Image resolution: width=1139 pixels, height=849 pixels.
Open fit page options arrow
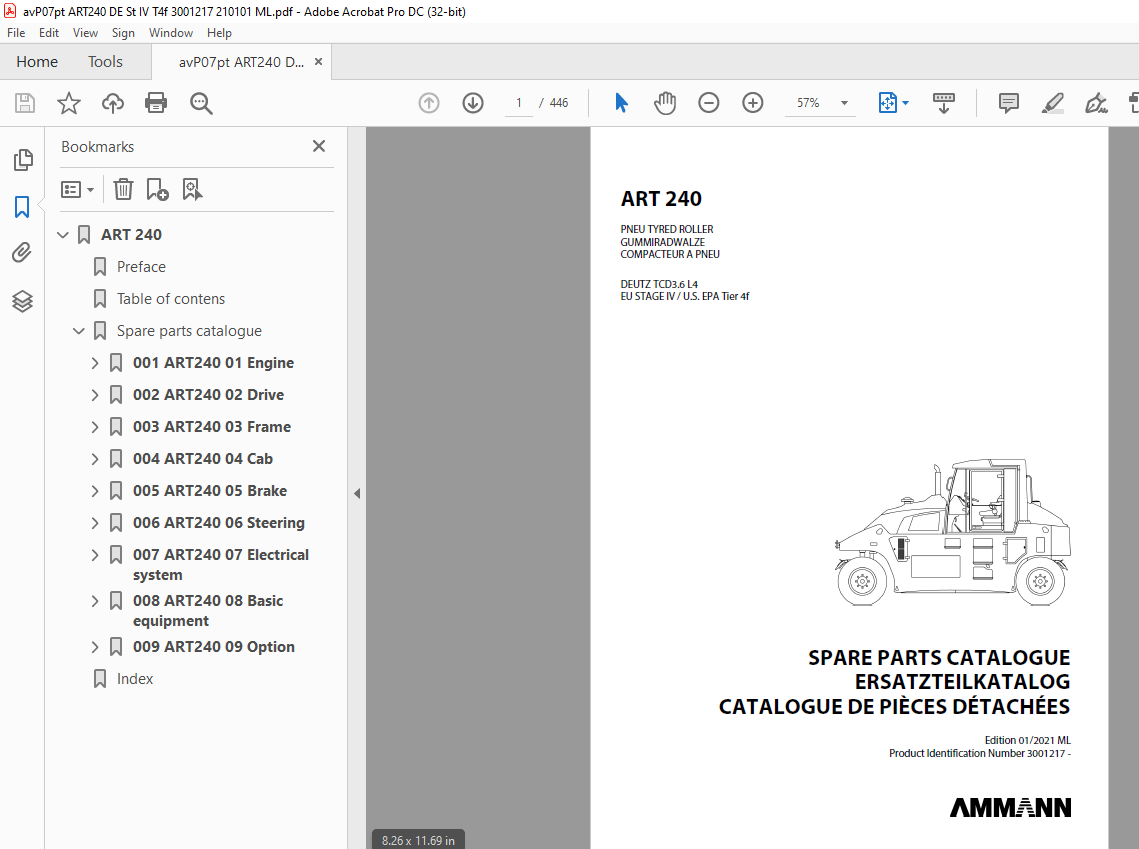click(905, 103)
